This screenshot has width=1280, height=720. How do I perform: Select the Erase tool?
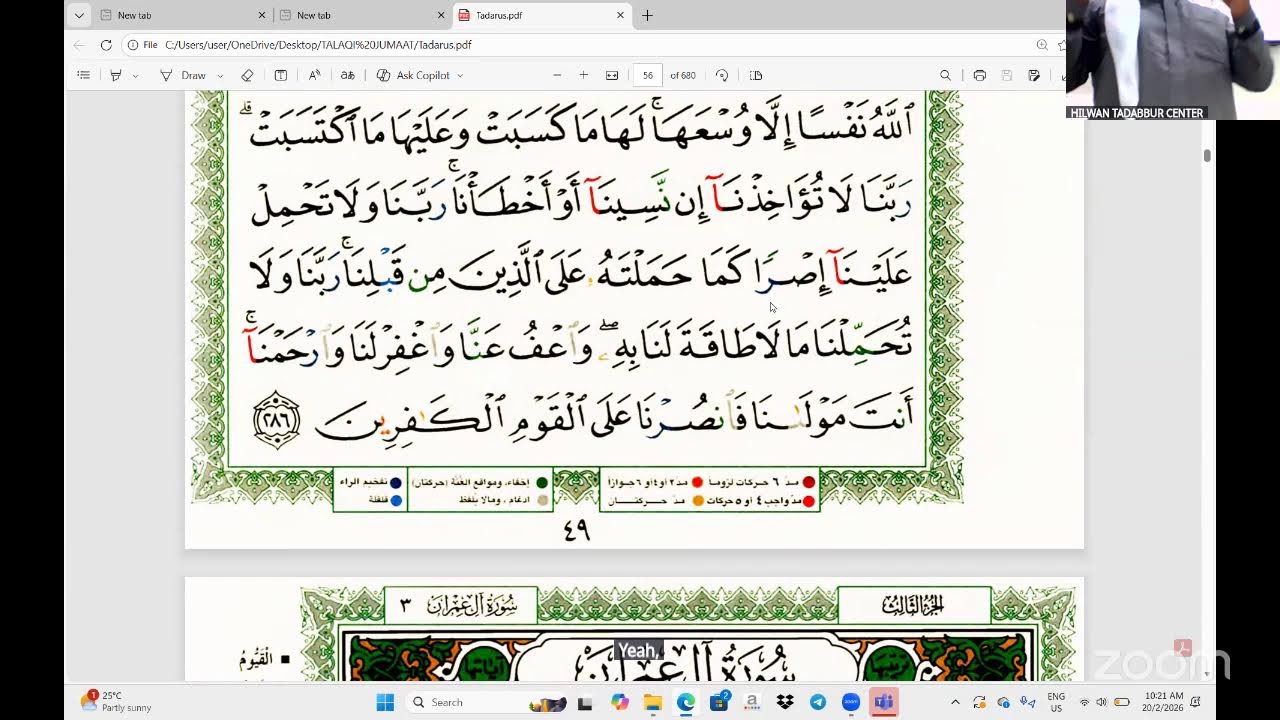[x=247, y=75]
